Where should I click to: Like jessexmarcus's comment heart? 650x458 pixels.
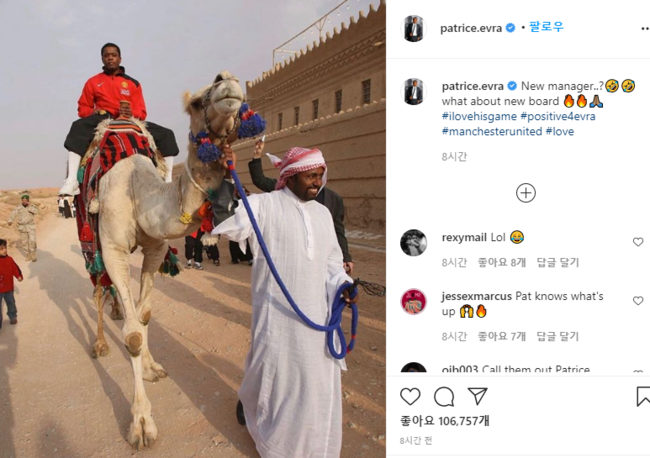pyautogui.click(x=638, y=300)
